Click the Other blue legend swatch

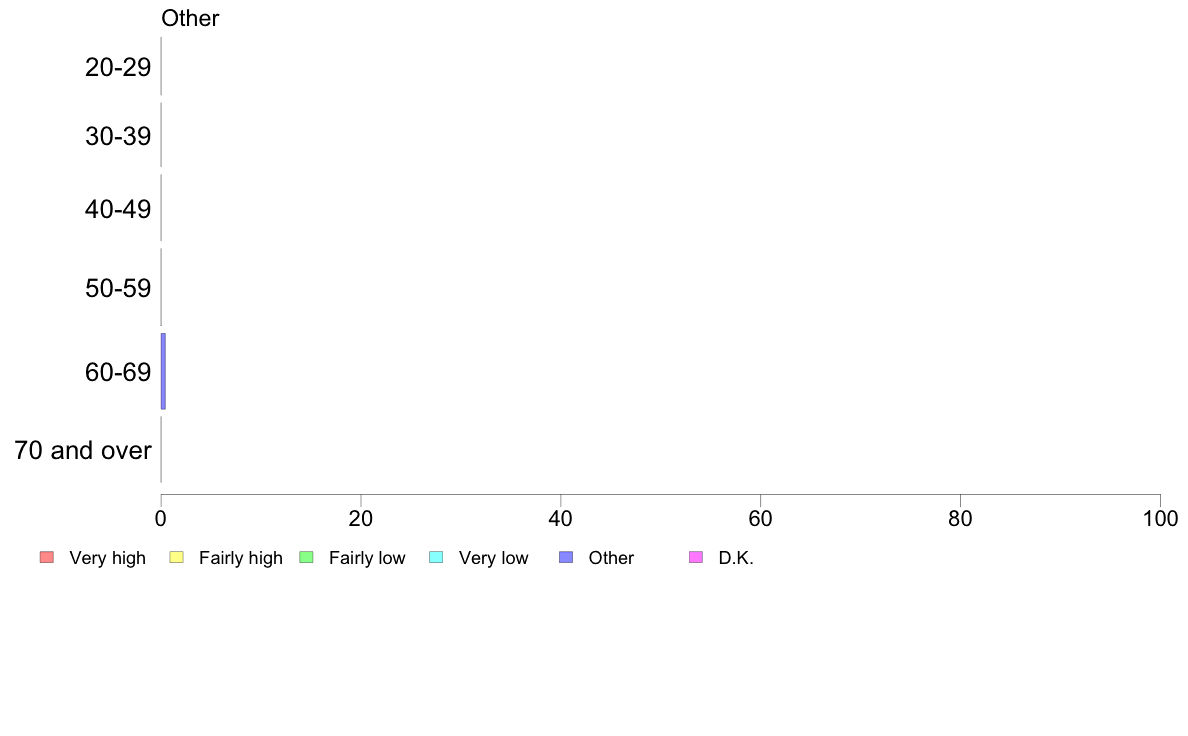[x=566, y=557]
